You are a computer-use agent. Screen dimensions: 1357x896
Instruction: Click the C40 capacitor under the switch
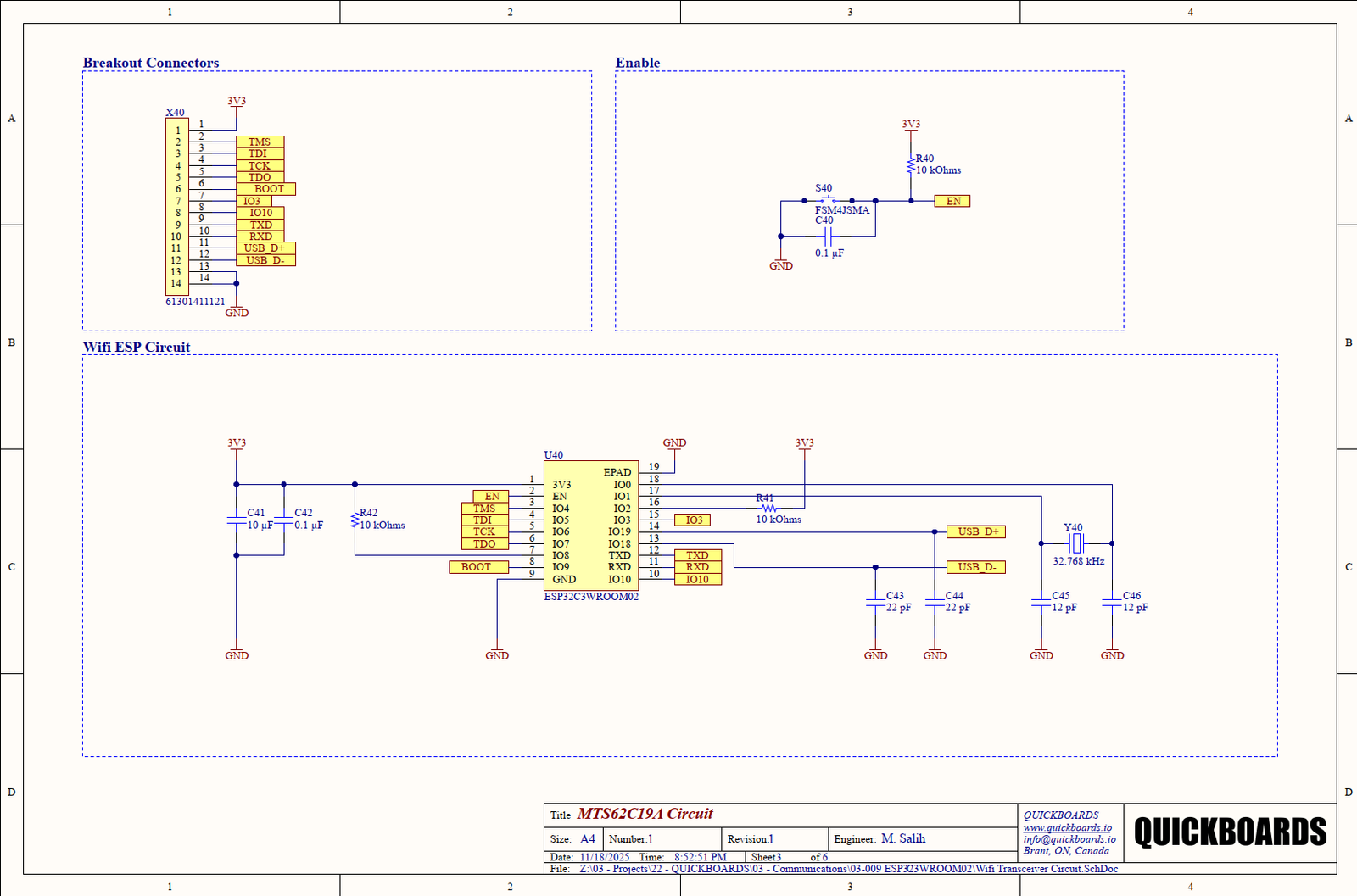pos(829,236)
